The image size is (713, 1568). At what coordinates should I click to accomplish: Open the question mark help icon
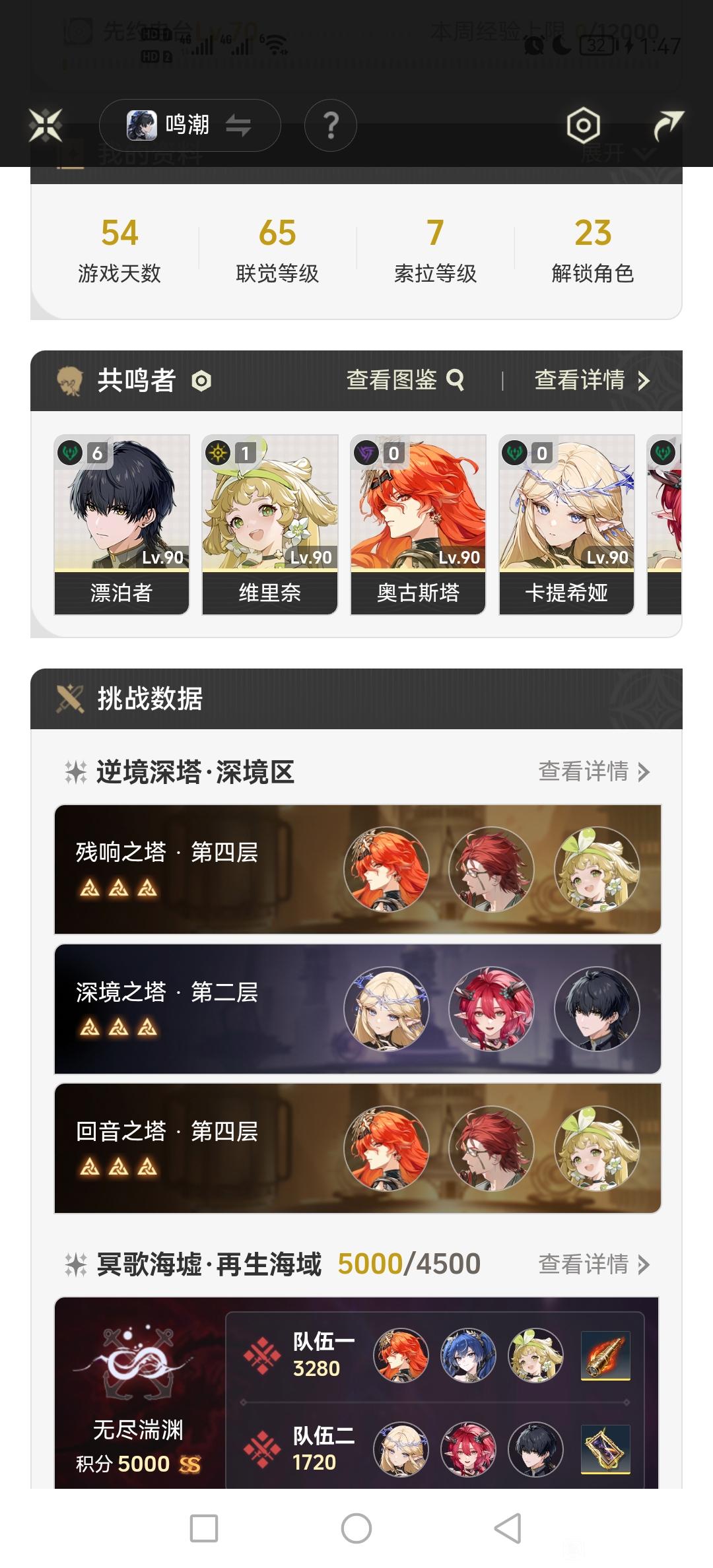331,125
